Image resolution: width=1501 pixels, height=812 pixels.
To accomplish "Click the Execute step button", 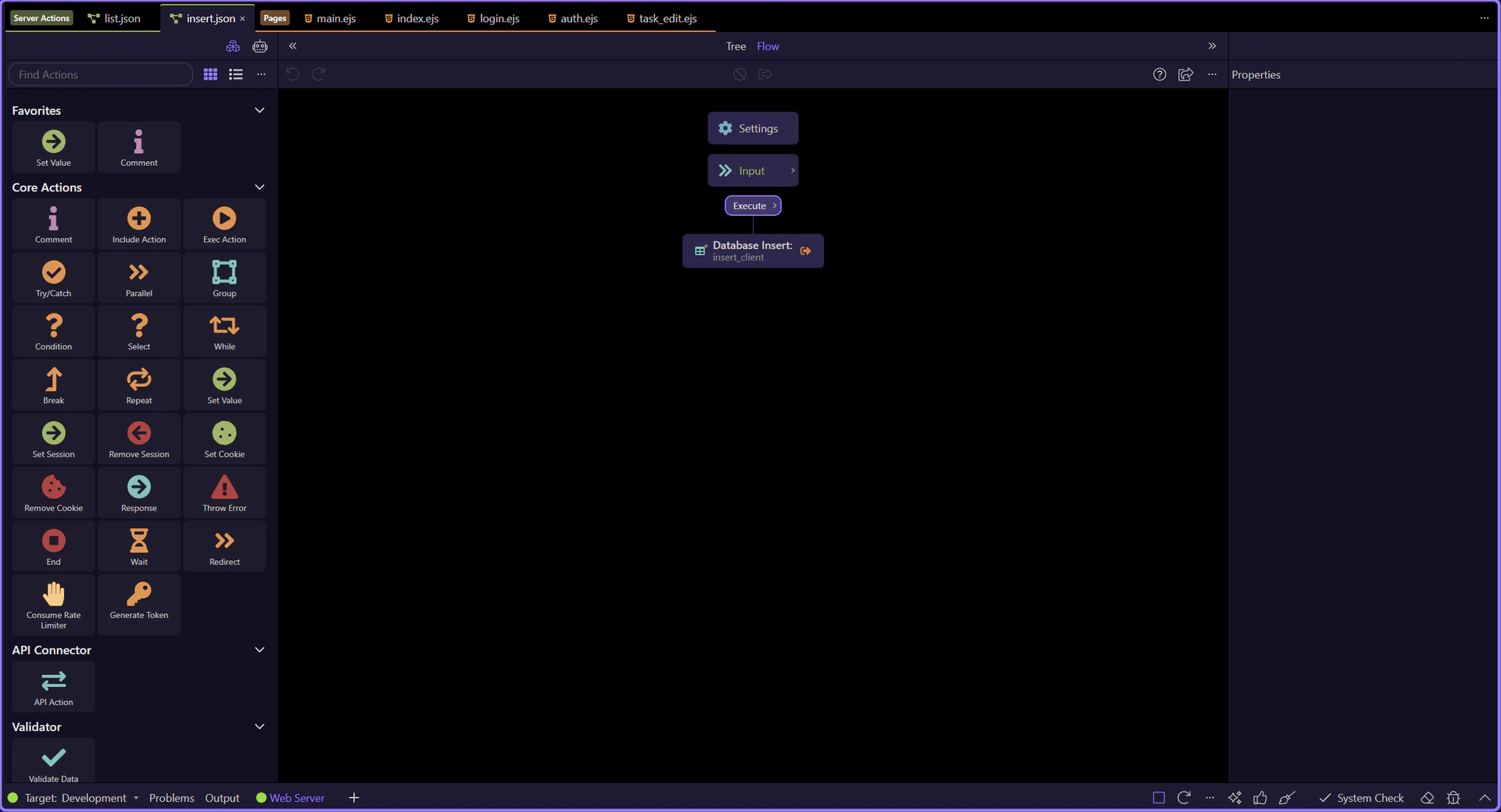I will point(752,206).
